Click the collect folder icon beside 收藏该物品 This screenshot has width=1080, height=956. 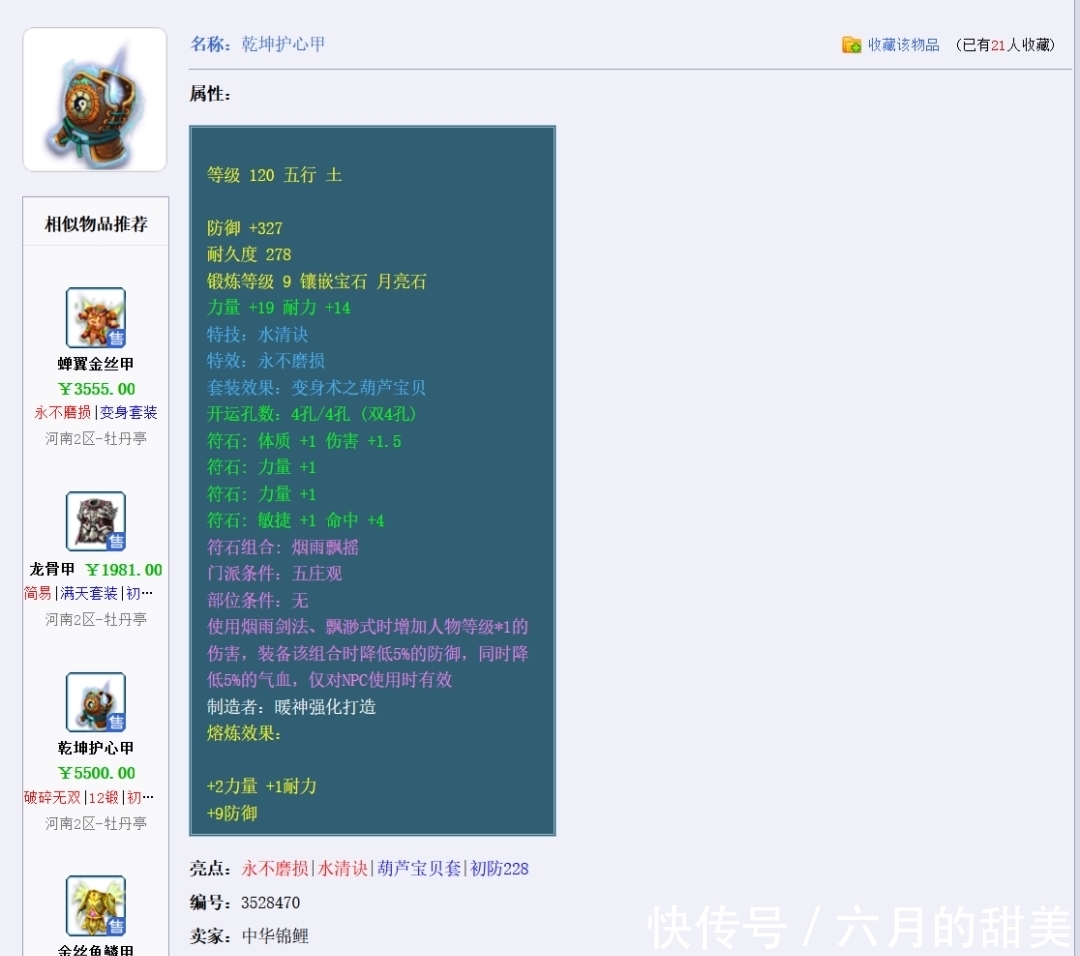pos(849,44)
